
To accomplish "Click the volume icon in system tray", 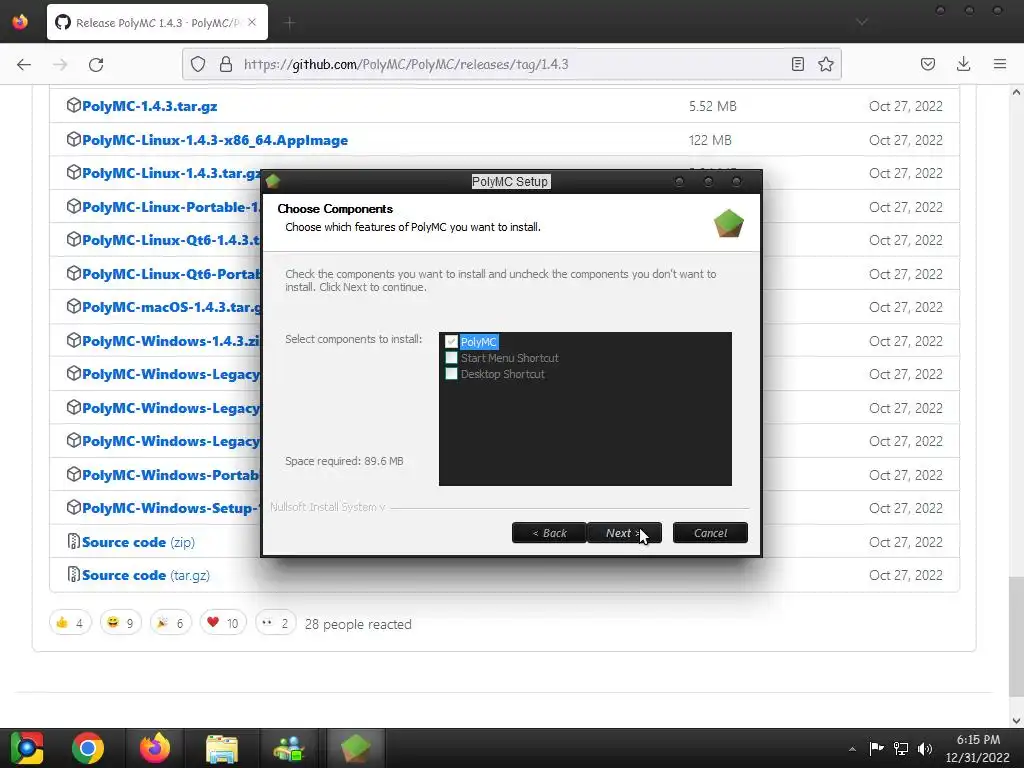I will (x=925, y=749).
